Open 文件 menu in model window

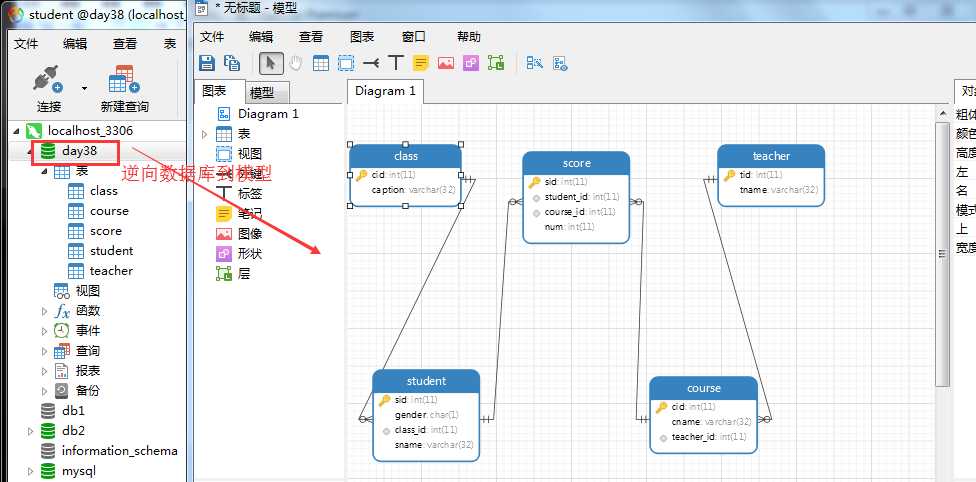212,37
